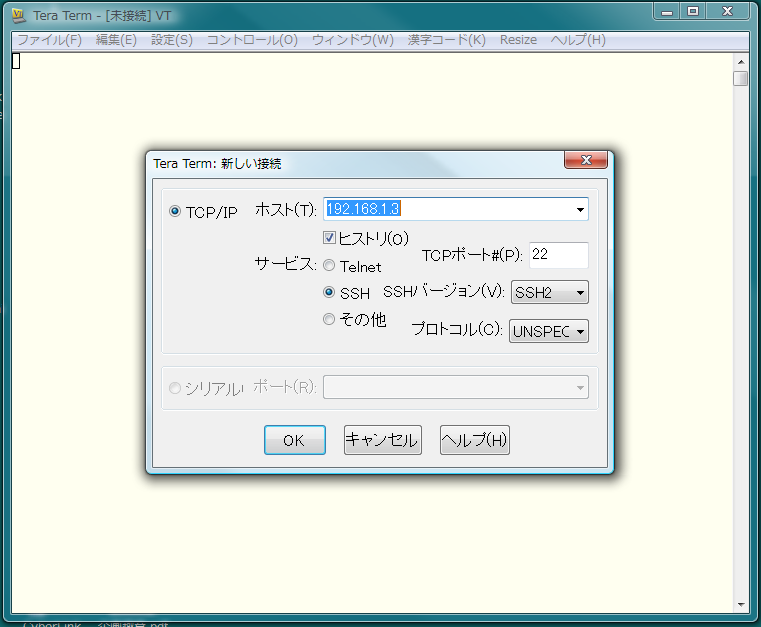761x627 pixels.
Task: Click the vertical scrollbar thumb
Action: (741, 79)
